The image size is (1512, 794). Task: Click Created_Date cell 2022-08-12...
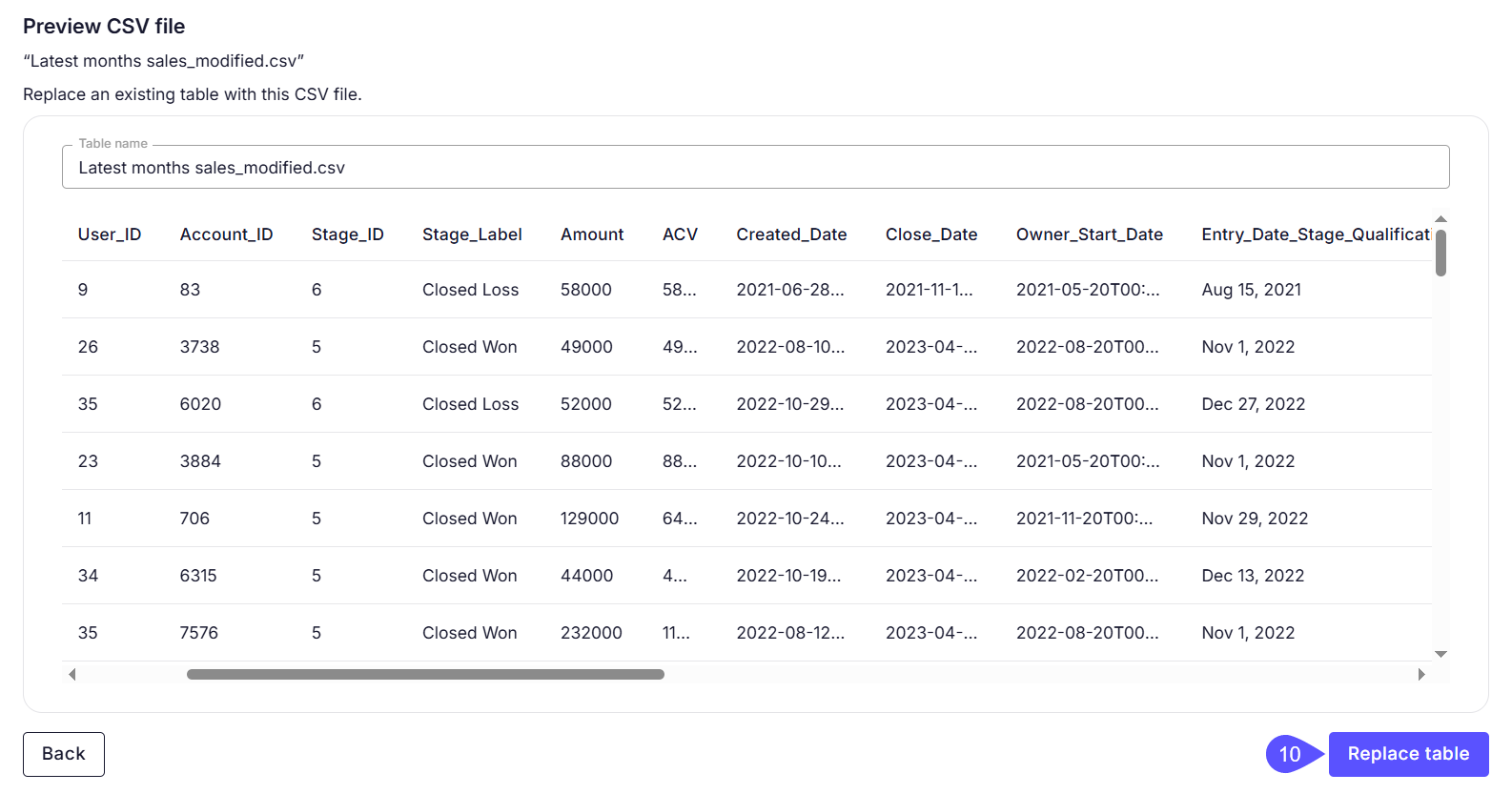(790, 633)
